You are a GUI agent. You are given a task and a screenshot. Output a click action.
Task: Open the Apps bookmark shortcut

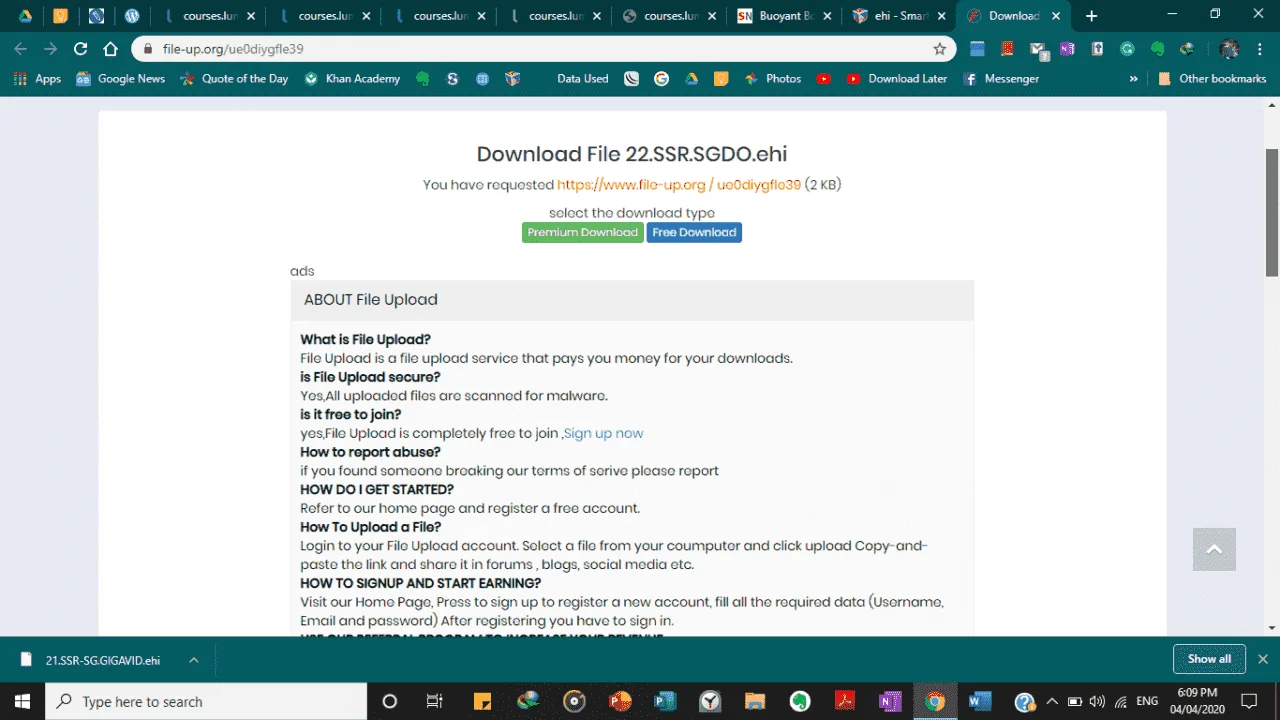point(37,78)
